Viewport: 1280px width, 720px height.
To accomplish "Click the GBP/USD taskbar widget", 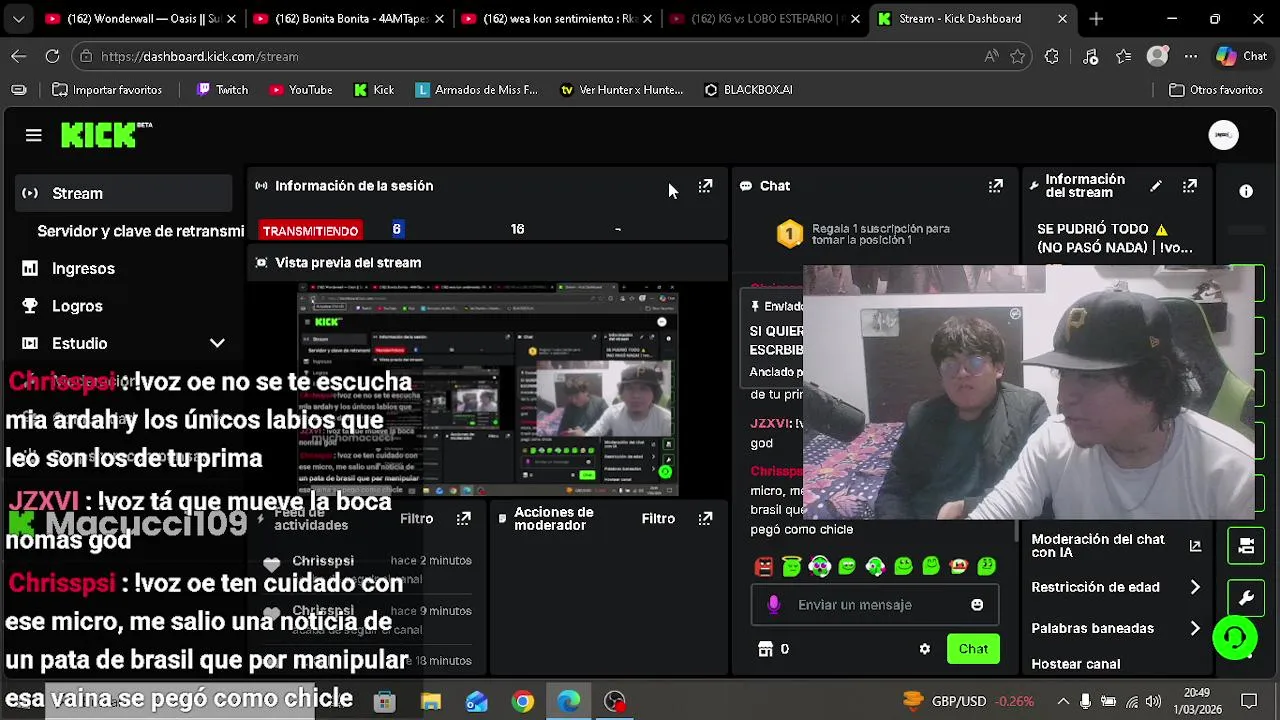I will point(968,701).
